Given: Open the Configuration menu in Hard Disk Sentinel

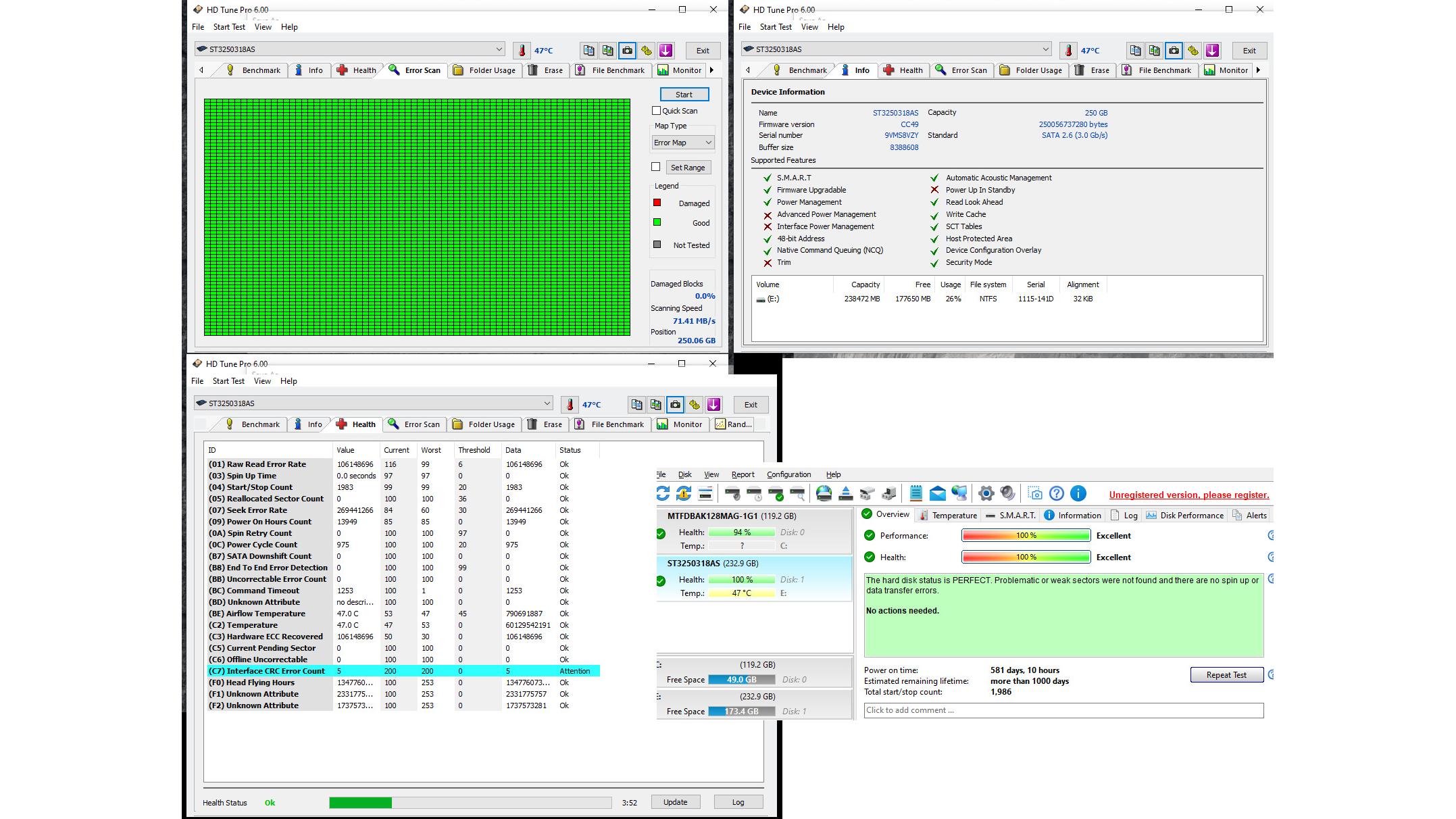Looking at the screenshot, I should point(788,474).
